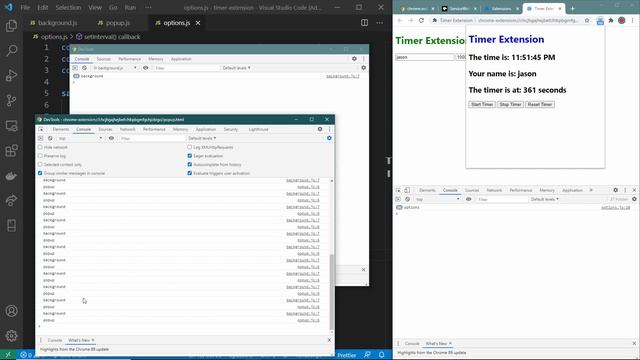Open the Manage gear in VS Code
640x360 pixels.
point(11,336)
